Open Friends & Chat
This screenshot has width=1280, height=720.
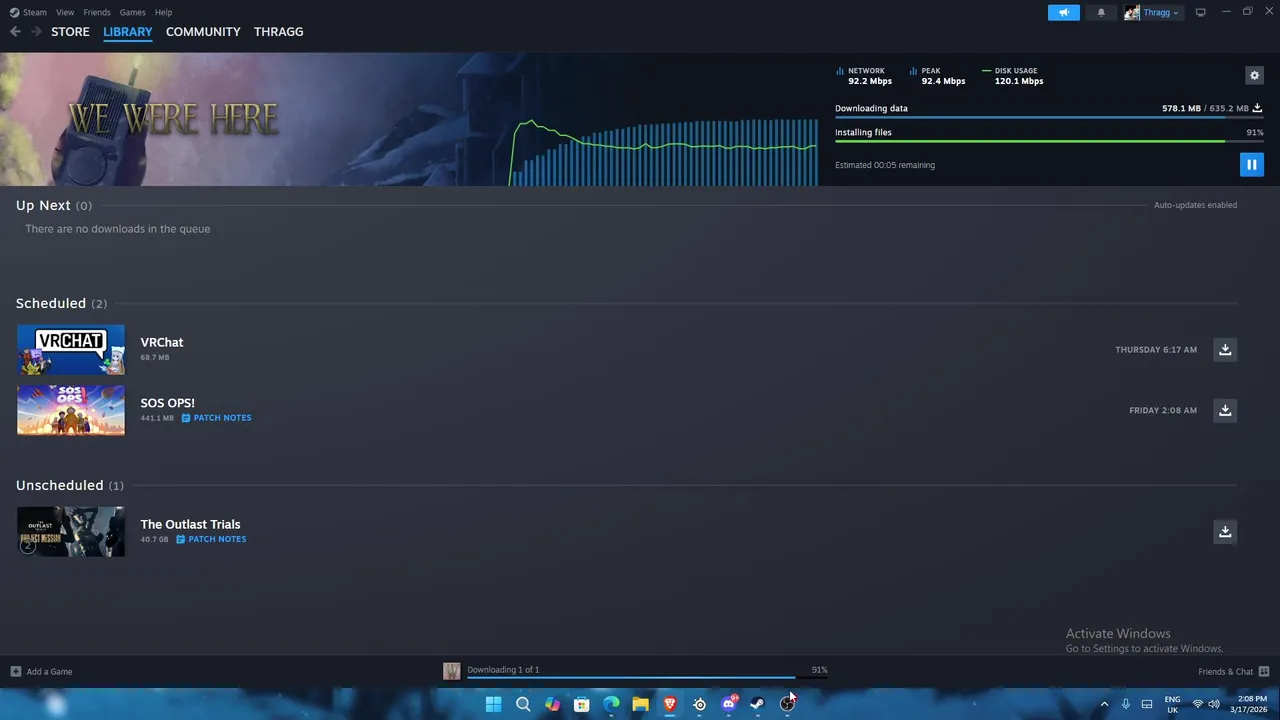(1233, 672)
